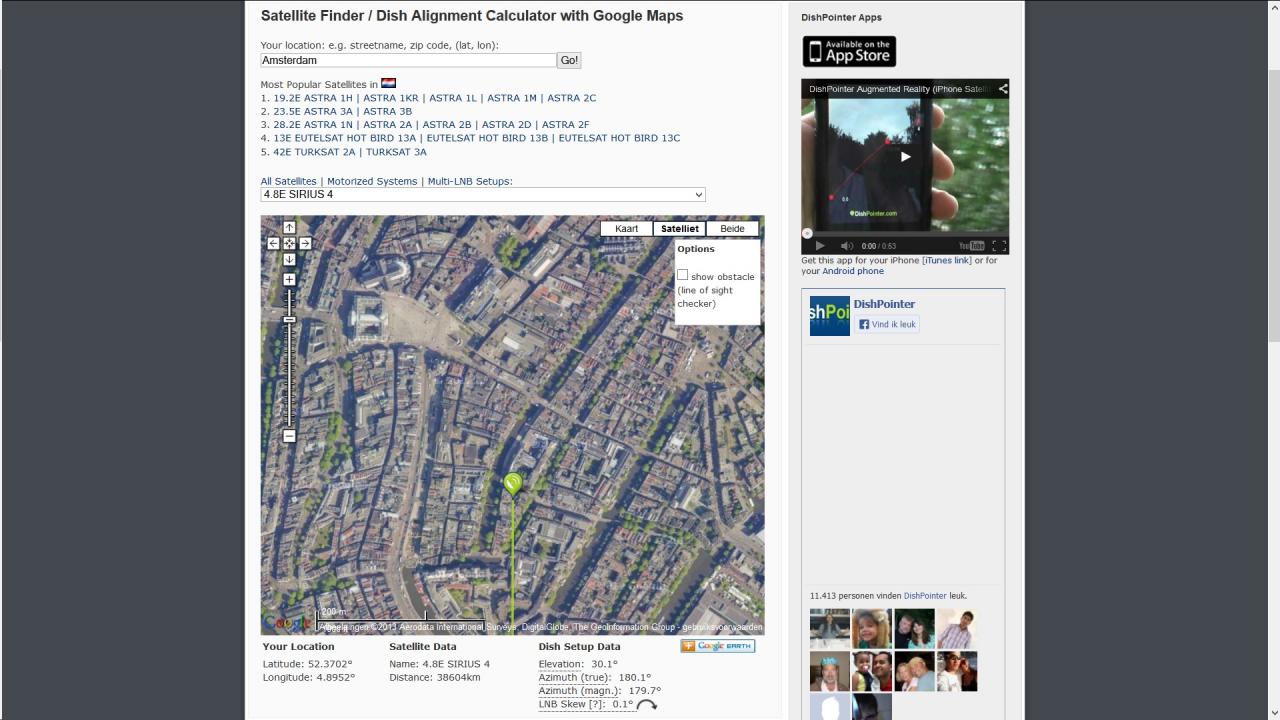Select the 23.5E ASTRA 3A link

click(313, 111)
